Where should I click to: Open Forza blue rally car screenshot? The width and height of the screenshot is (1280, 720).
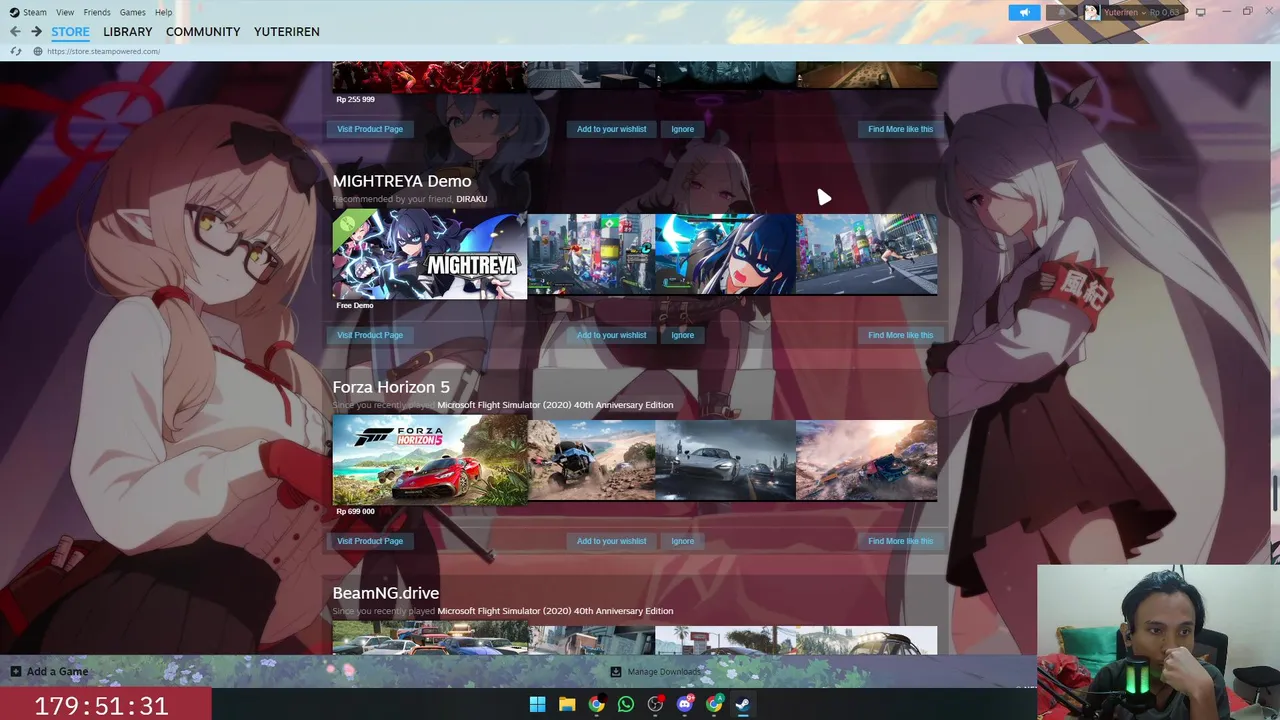[x=867, y=460]
